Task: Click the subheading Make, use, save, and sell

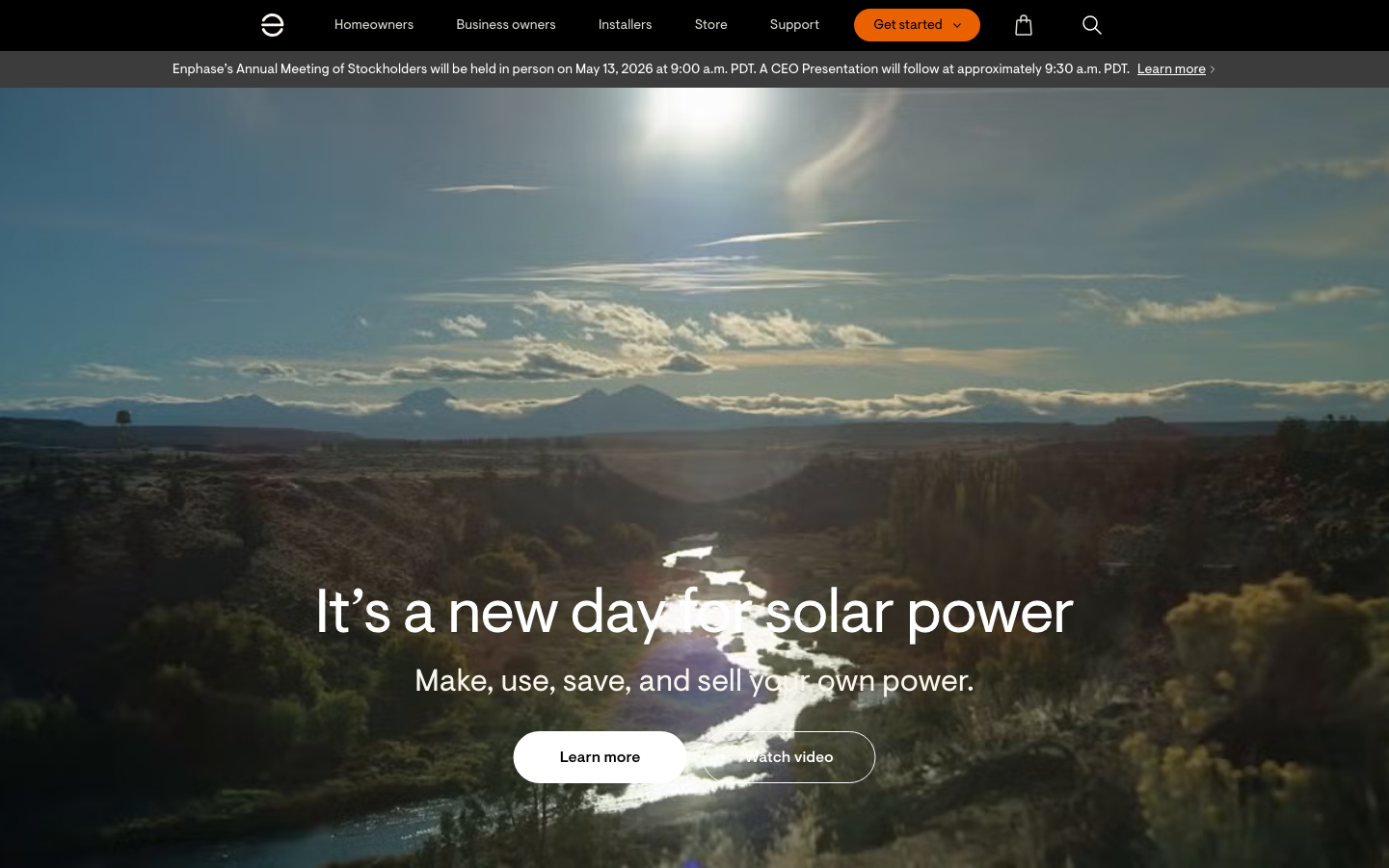Action: tap(694, 681)
